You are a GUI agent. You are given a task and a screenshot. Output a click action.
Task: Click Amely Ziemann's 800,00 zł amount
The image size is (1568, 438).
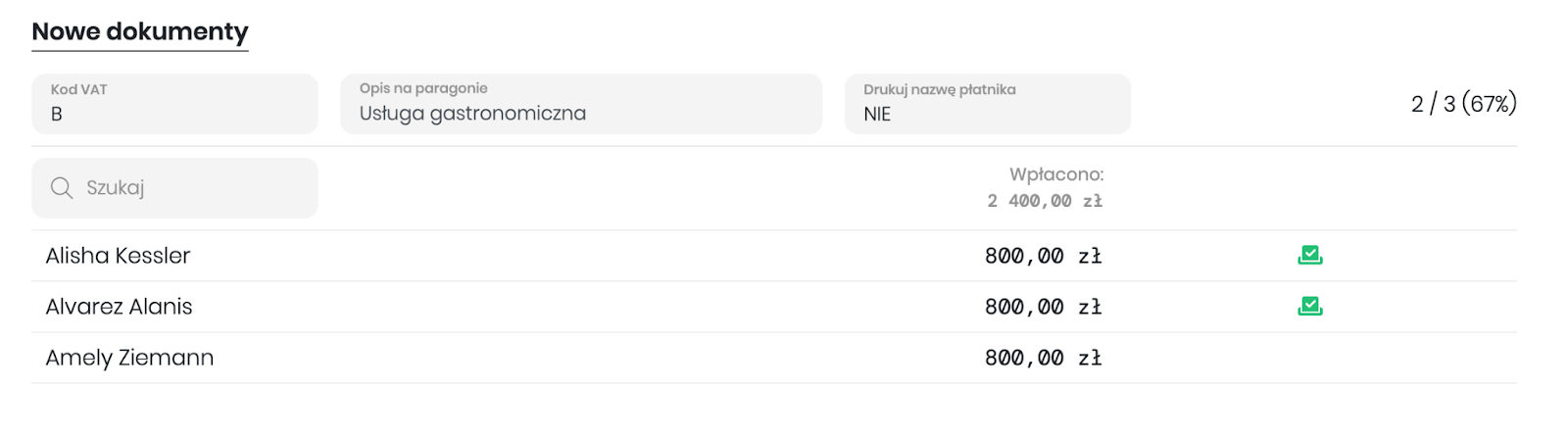(1044, 358)
